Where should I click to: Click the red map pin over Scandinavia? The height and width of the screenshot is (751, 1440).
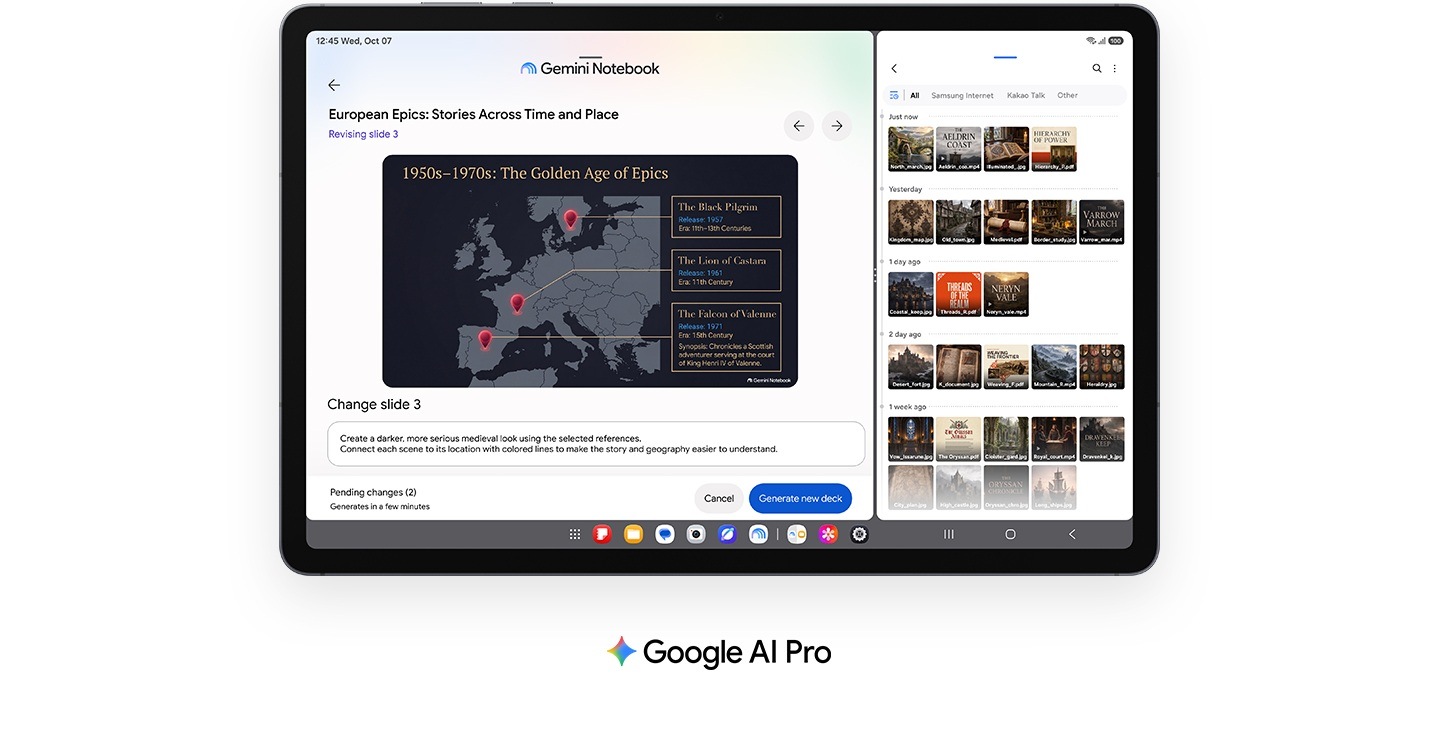(x=571, y=219)
